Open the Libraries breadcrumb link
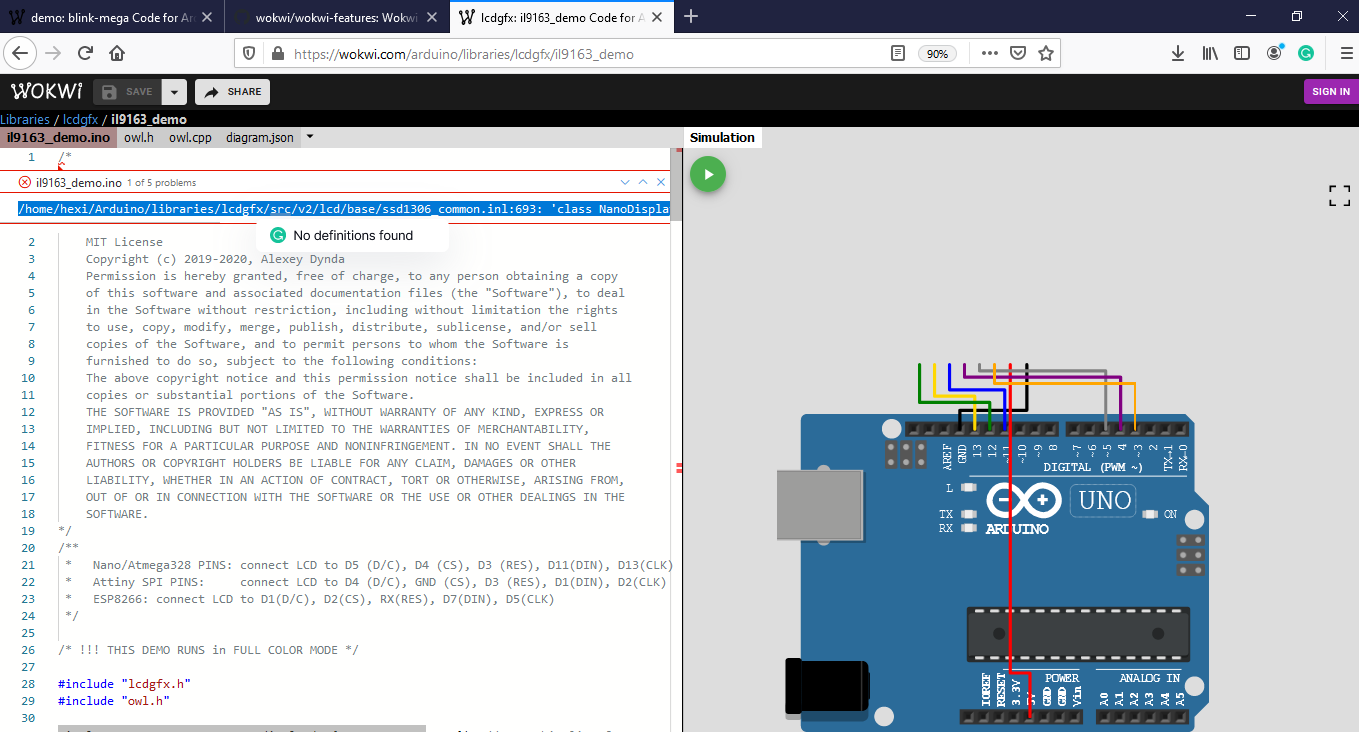Viewport: 1359px width, 732px height. [25, 119]
